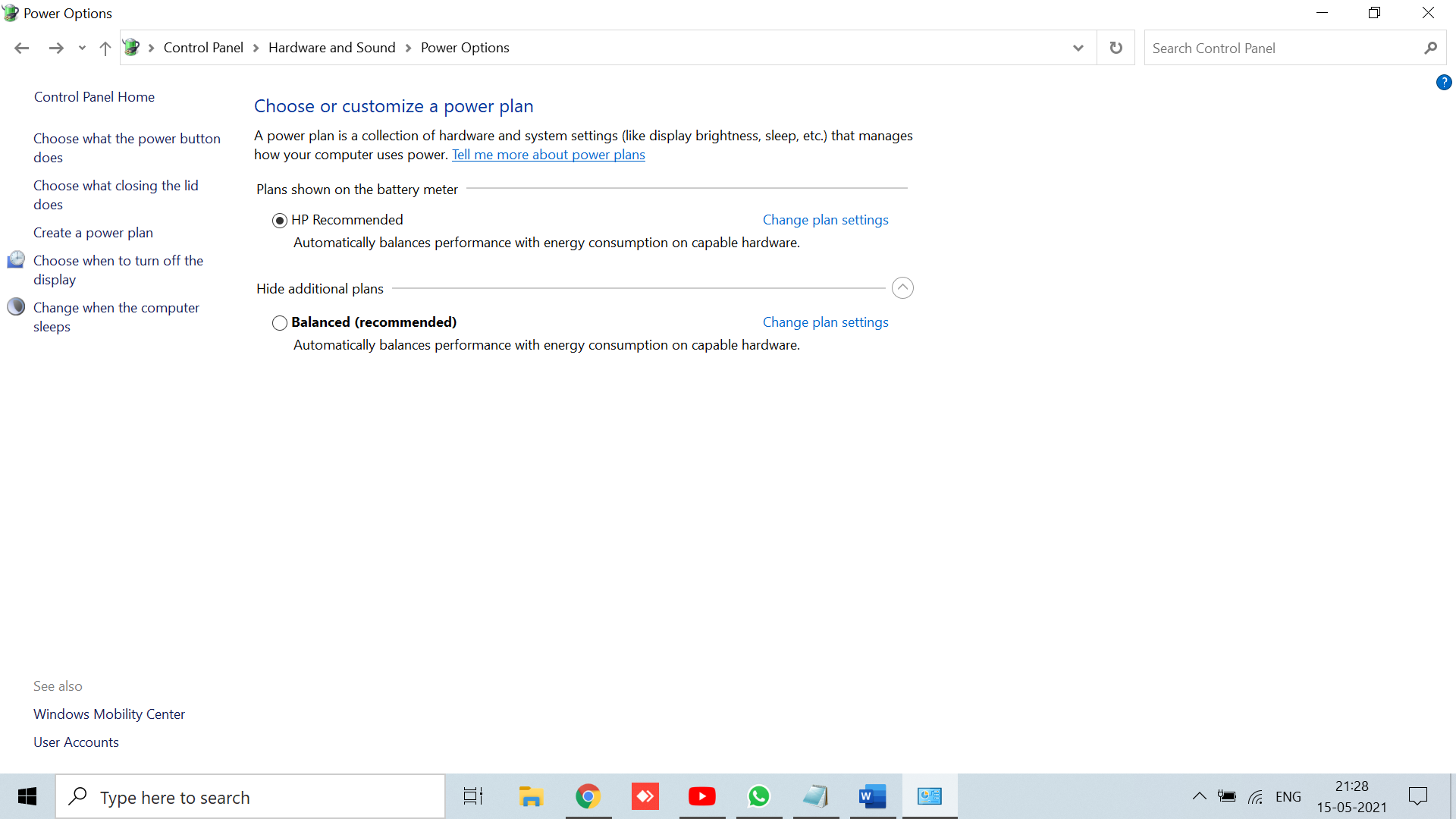
Task: Click the search magnifier in the Control Panel search box
Action: [1430, 47]
